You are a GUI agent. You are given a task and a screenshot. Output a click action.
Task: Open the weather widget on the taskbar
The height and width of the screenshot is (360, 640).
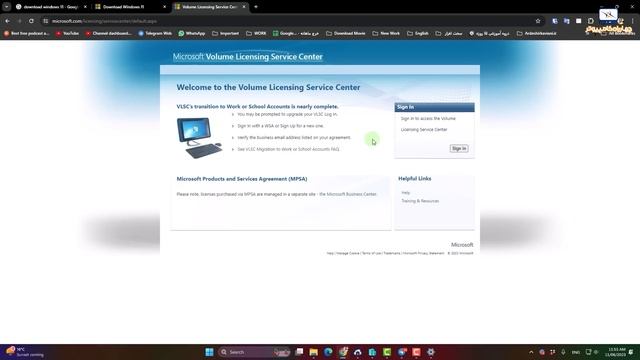(x=24, y=352)
